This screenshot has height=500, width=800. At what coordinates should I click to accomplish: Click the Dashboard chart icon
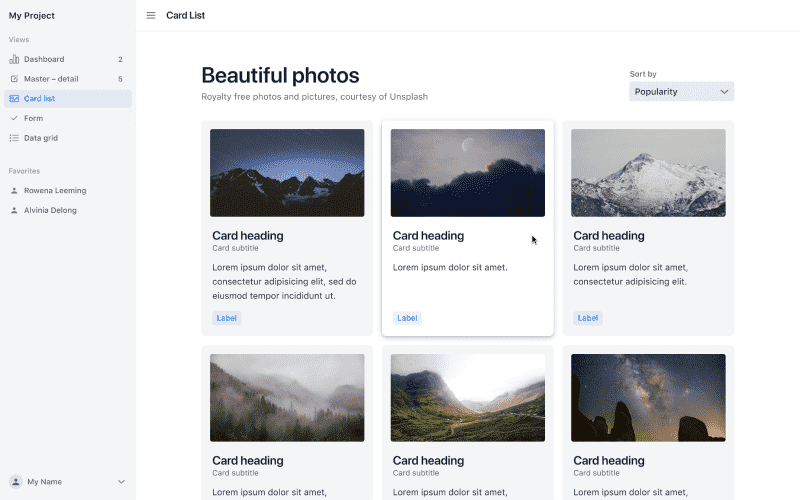pyautogui.click(x=14, y=59)
